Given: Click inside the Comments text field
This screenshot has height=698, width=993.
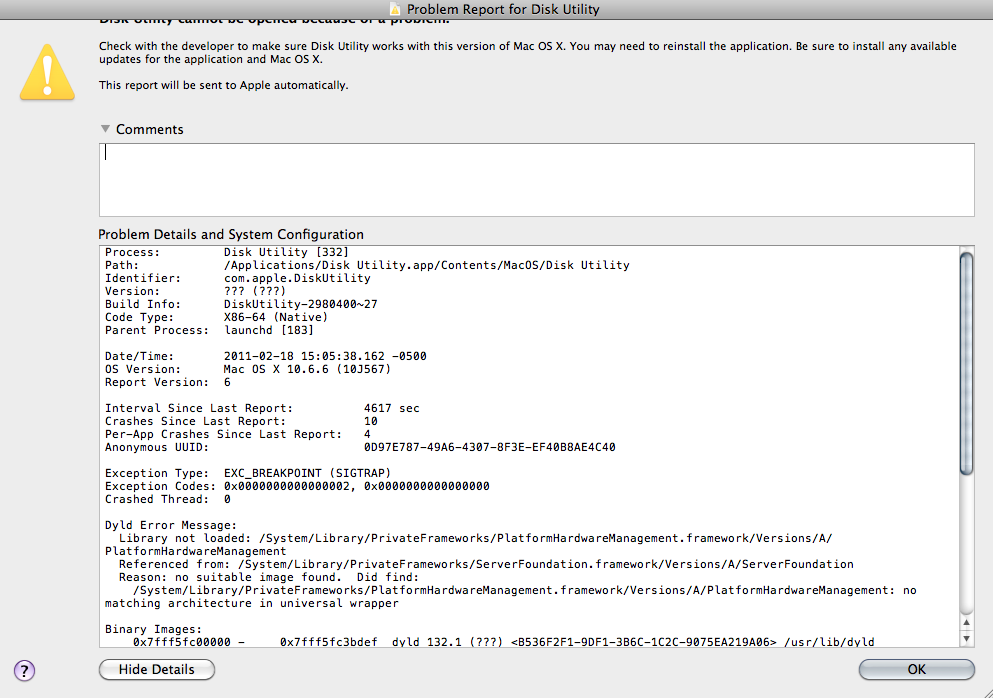Looking at the screenshot, I should [536, 180].
